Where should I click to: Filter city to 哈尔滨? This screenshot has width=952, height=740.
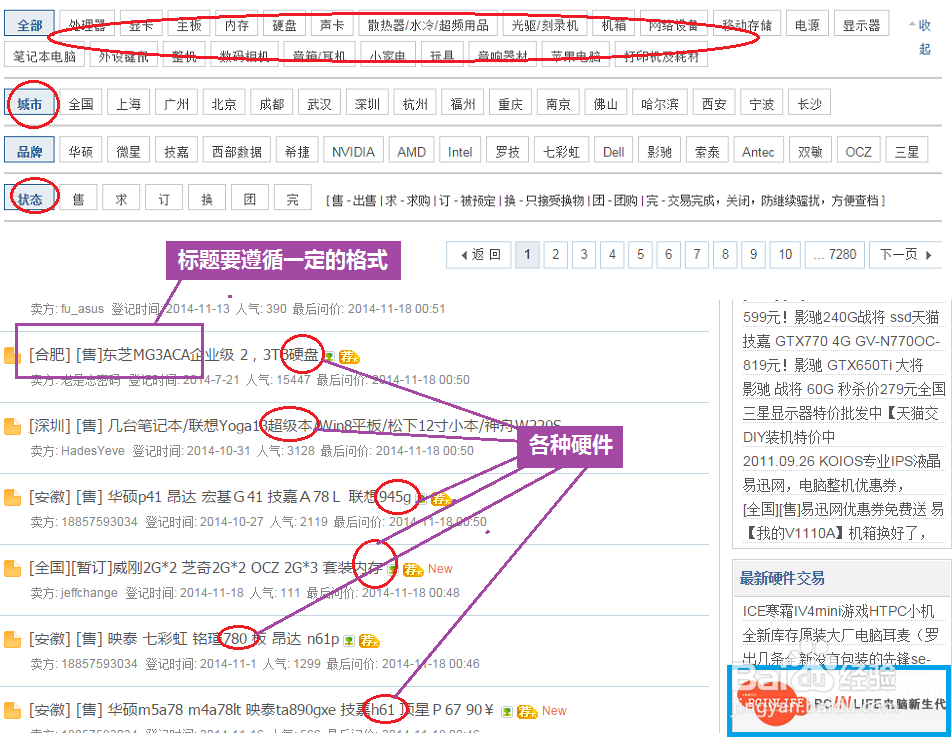tap(659, 104)
